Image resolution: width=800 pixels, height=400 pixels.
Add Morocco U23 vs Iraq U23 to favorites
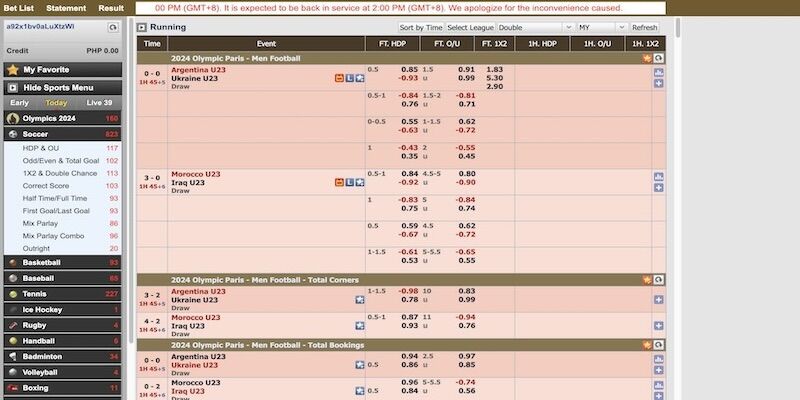click(x=359, y=182)
